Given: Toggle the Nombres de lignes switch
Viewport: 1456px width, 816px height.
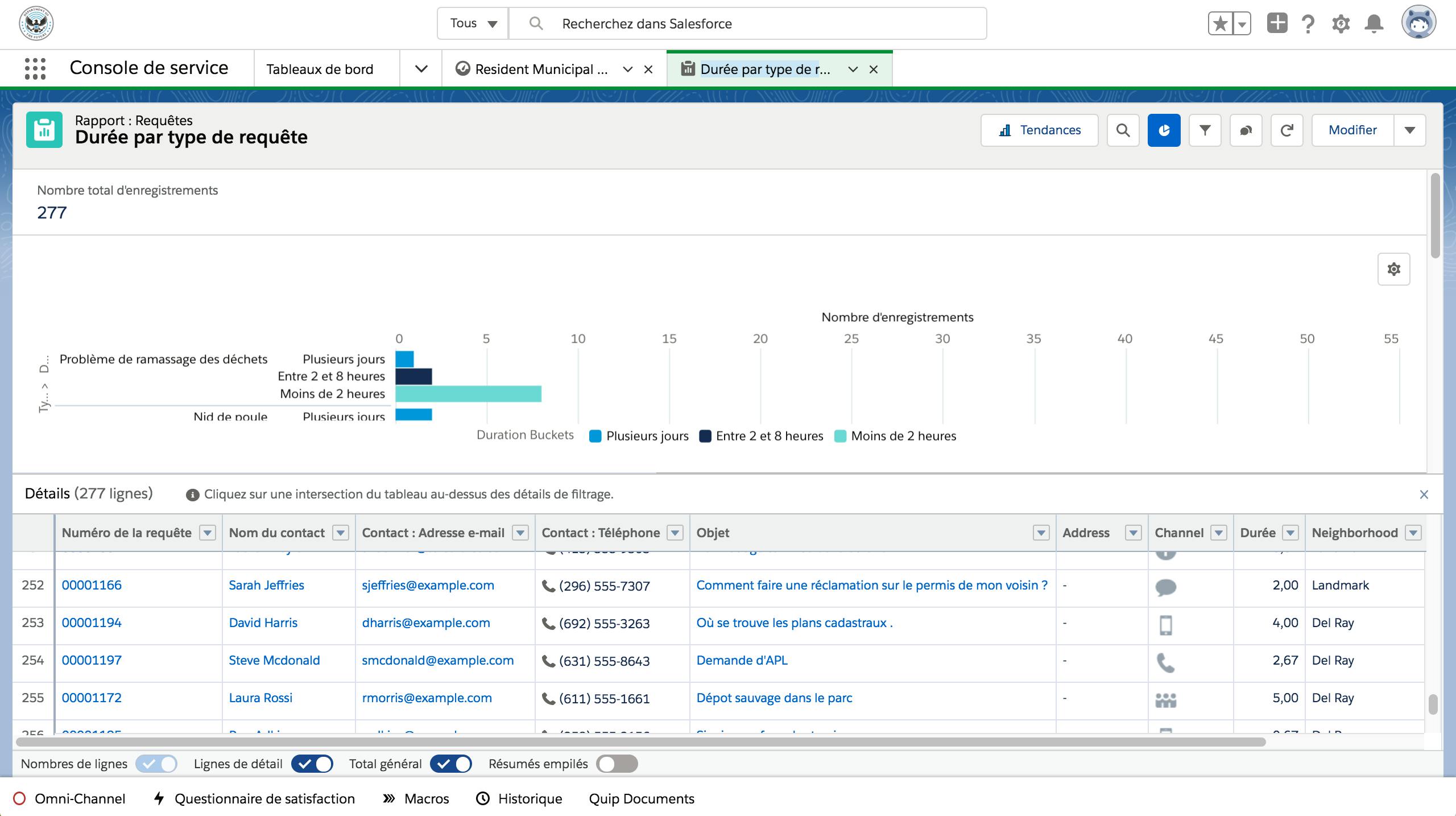Looking at the screenshot, I should 155,763.
